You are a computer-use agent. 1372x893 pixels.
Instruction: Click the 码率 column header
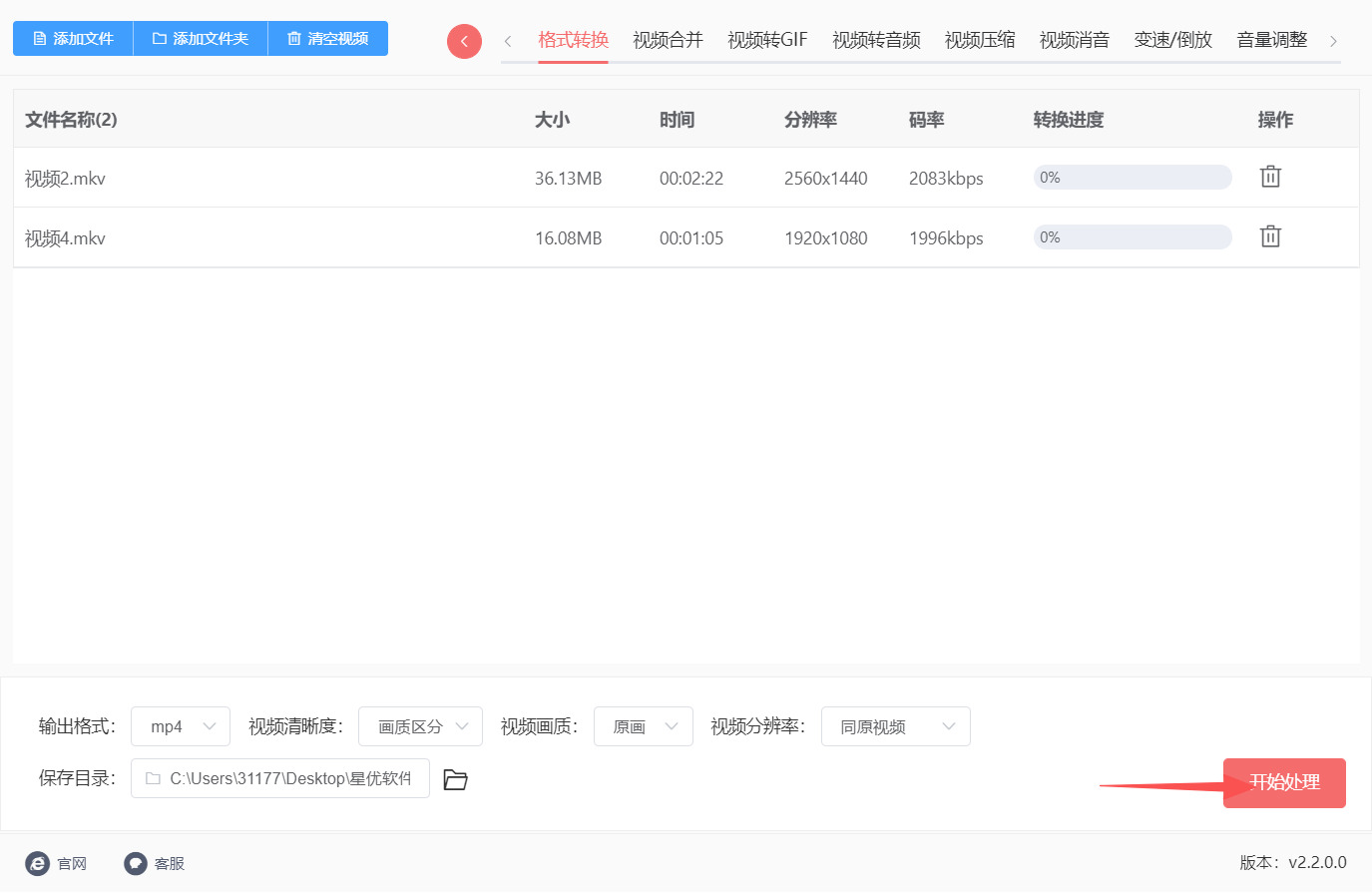(926, 120)
